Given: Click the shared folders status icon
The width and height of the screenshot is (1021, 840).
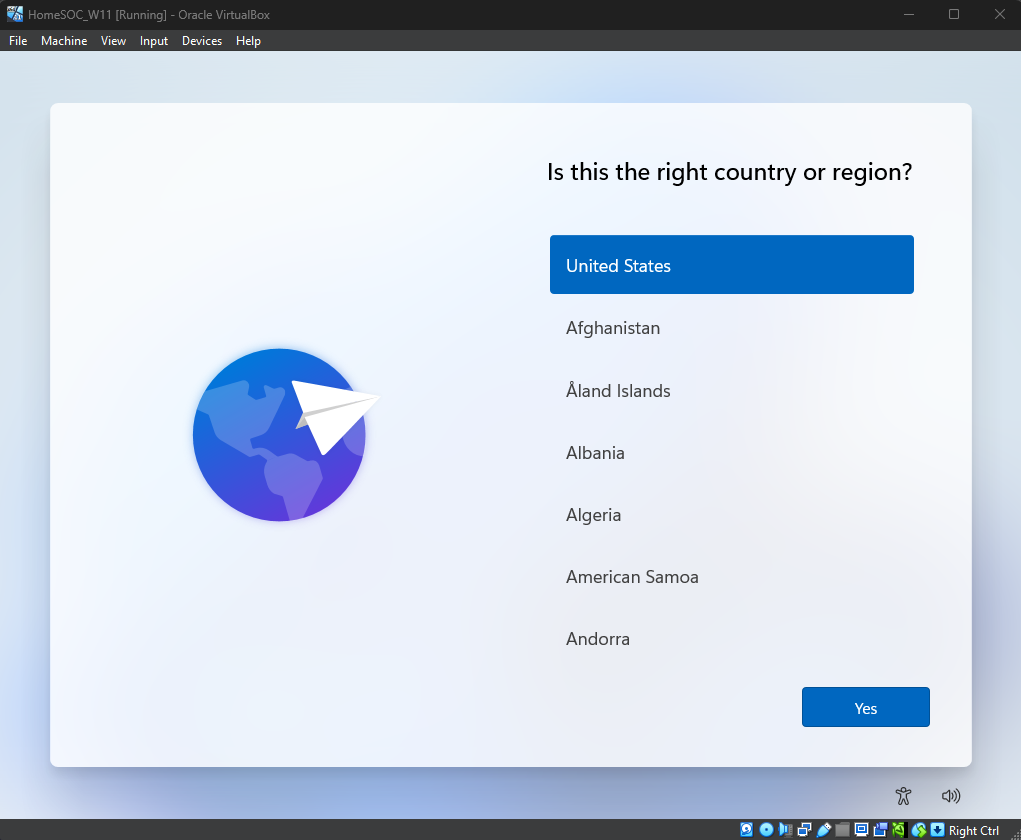Looking at the screenshot, I should (x=842, y=830).
